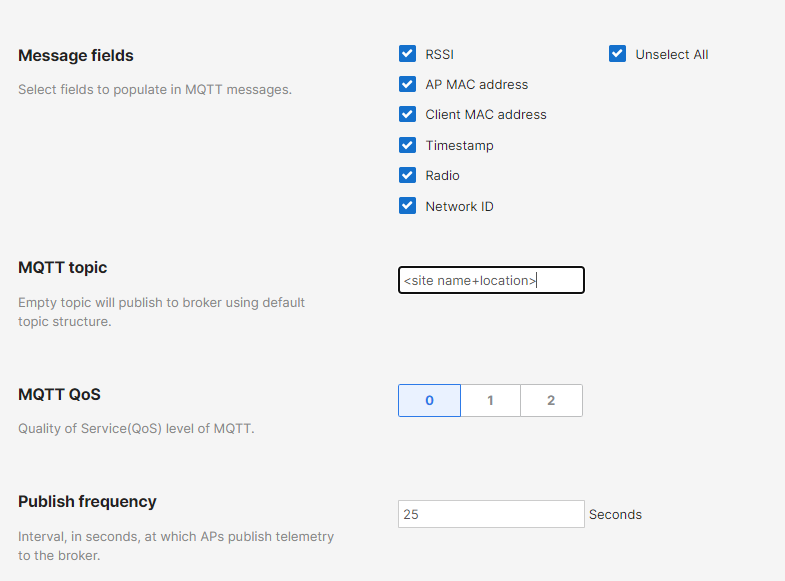Click the "RSSI" label text
The height and width of the screenshot is (581, 785).
[x=439, y=55]
